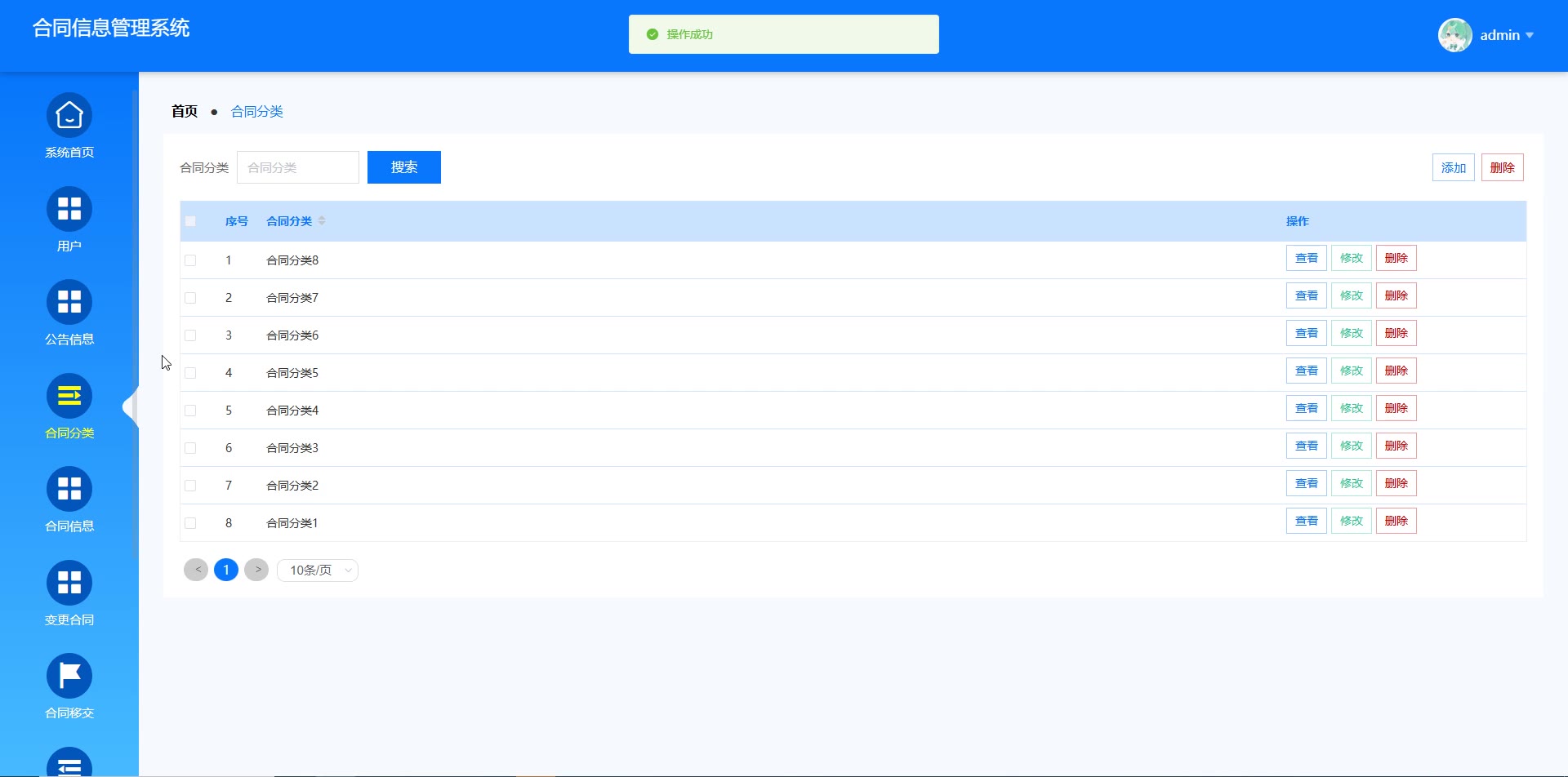1568x777 pixels.
Task: Click the partially visible sidebar icon below 合同移交
Action: [x=69, y=763]
